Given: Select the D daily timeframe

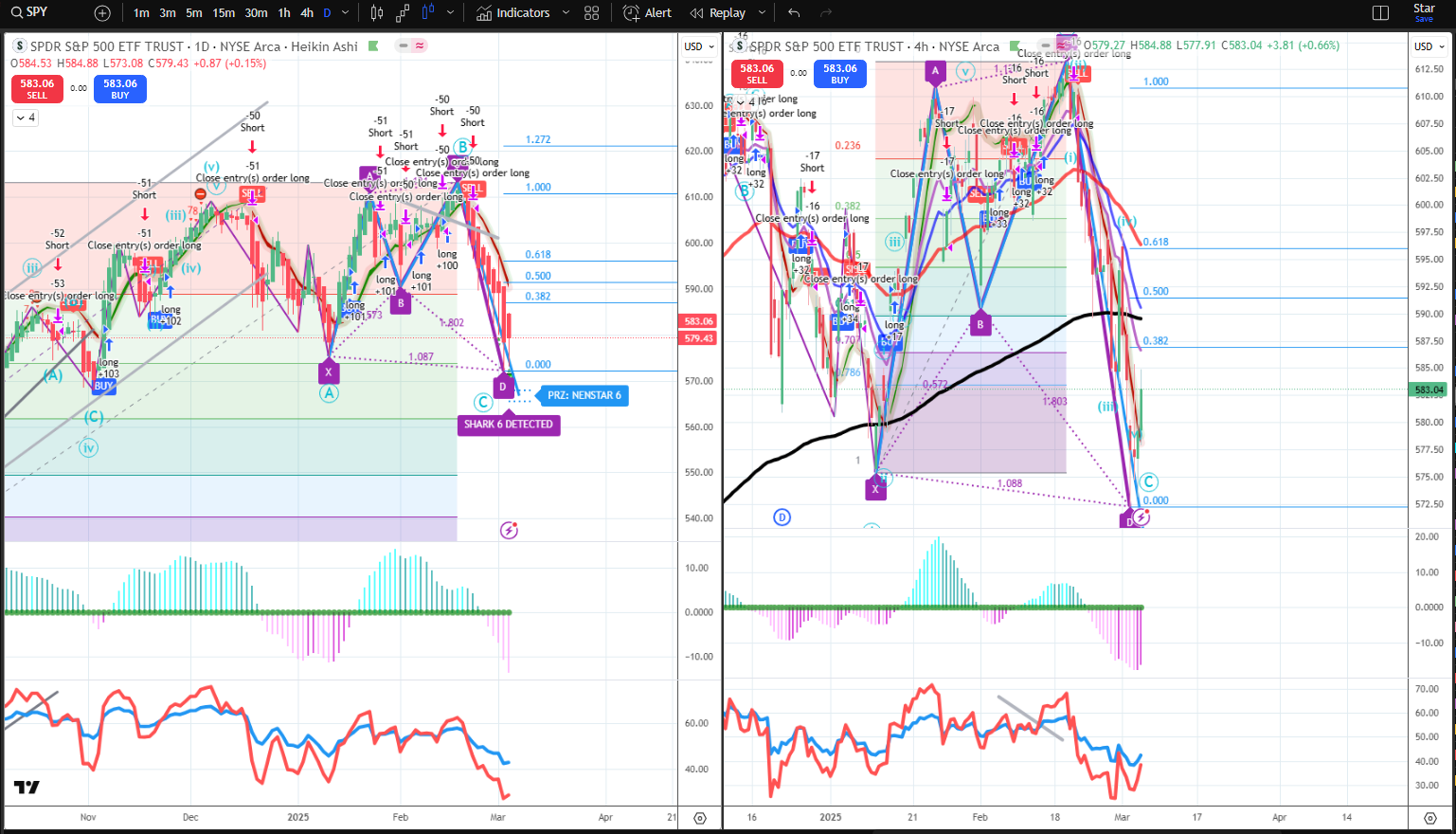Looking at the screenshot, I should [327, 13].
